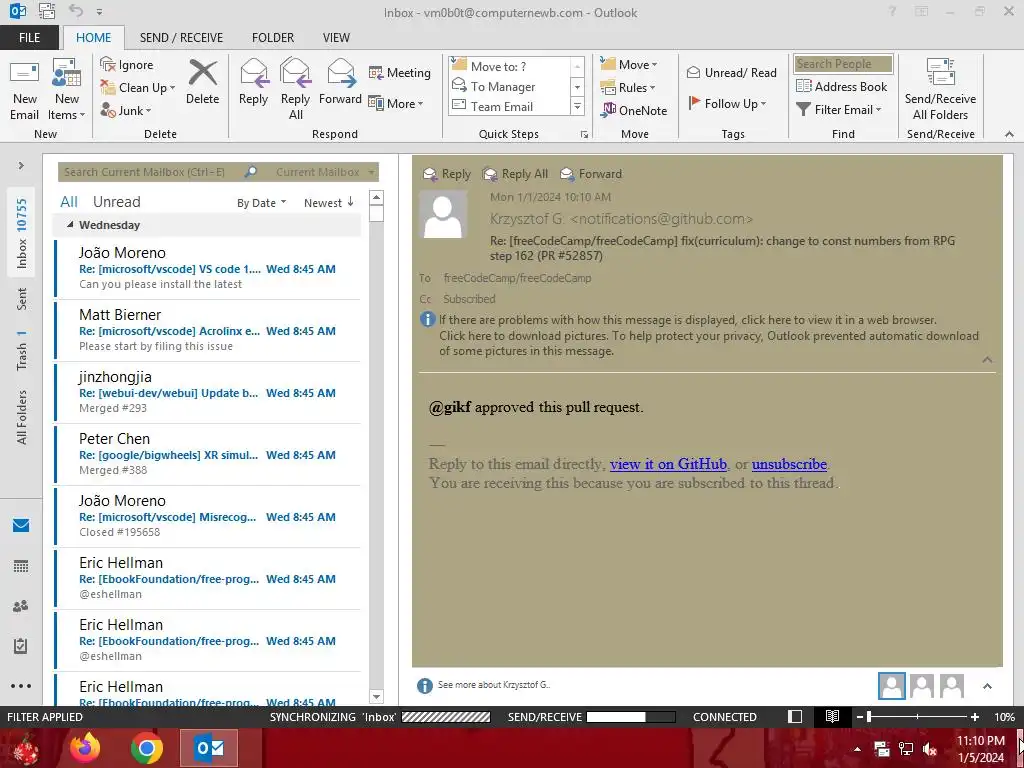Open the Clean Up dropdown
Image resolution: width=1024 pixels, height=768 pixels.
(x=138, y=88)
